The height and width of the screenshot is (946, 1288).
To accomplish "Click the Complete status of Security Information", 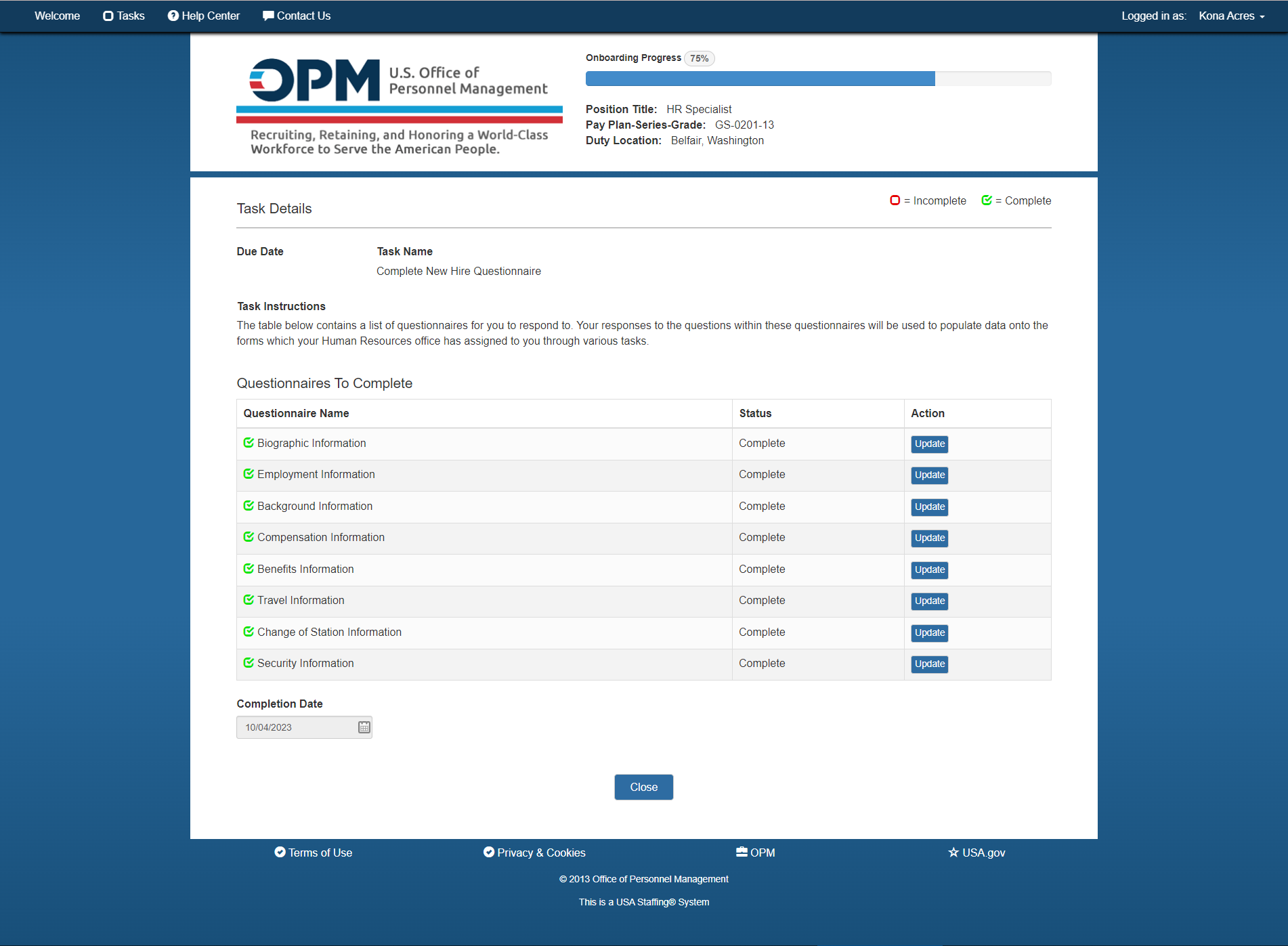I will [762, 663].
